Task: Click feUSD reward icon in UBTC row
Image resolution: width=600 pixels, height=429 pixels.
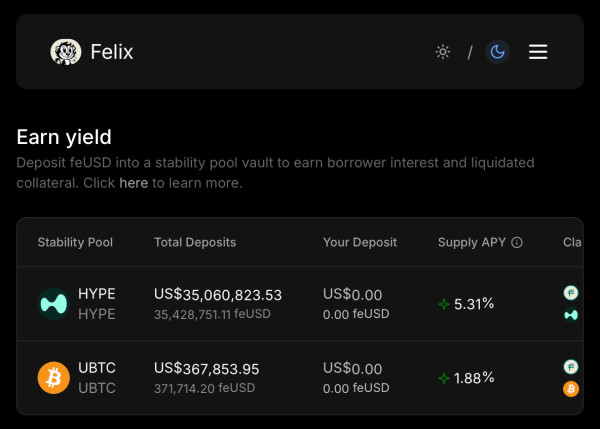Action: [571, 367]
